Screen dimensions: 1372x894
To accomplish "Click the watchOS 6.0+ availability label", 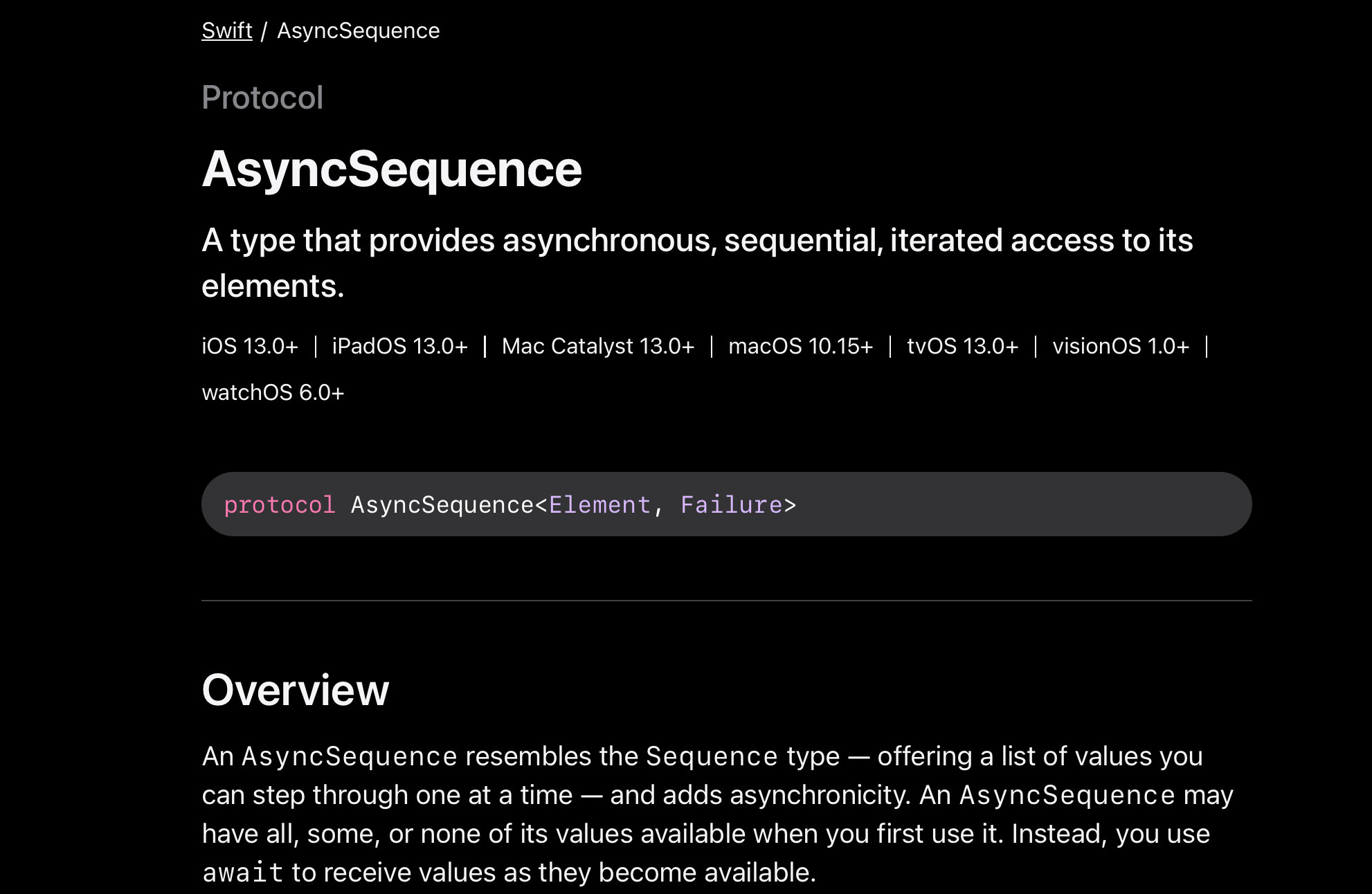I will tap(273, 392).
